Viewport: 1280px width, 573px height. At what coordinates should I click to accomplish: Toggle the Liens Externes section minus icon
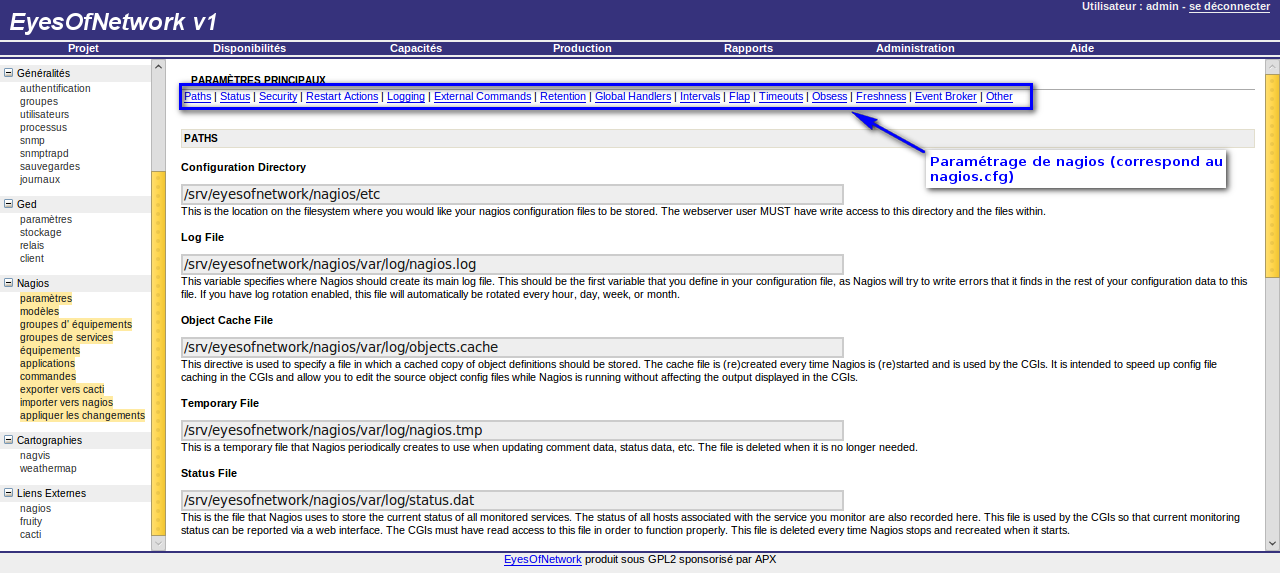9,493
